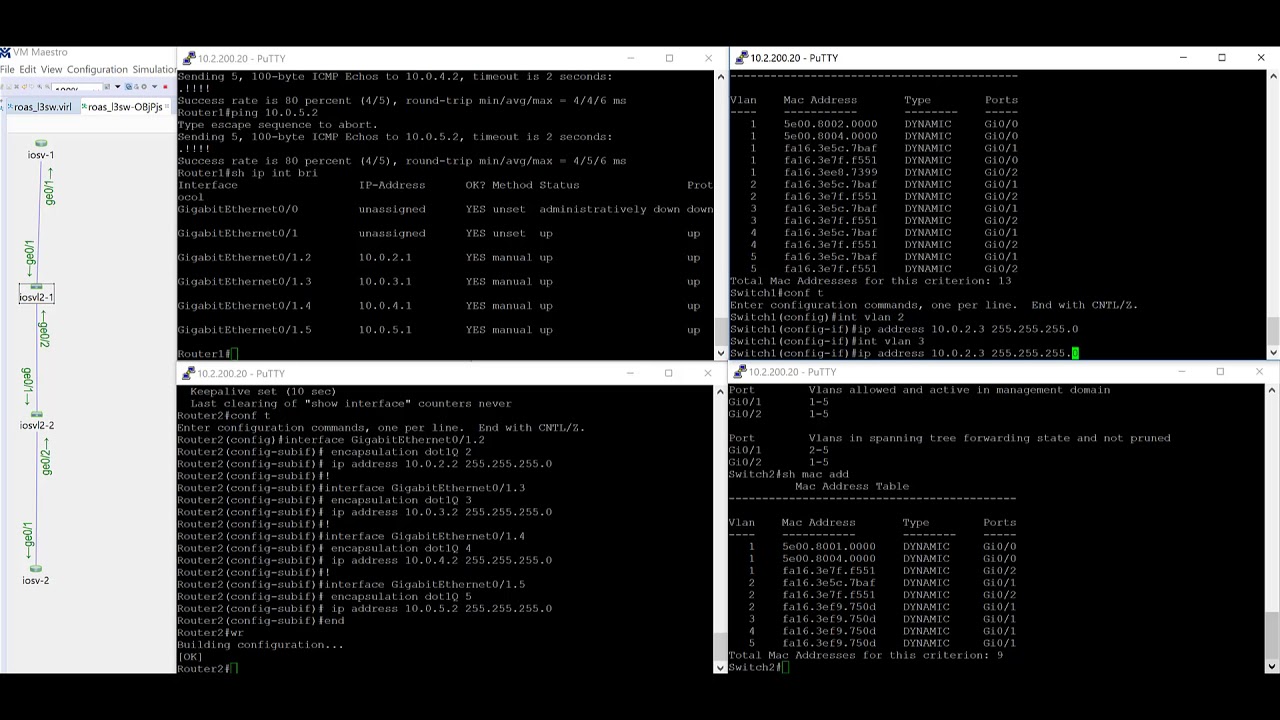The image size is (1280, 720).
Task: Click the Router2# prompt at terminal bottom
Action: (204, 668)
